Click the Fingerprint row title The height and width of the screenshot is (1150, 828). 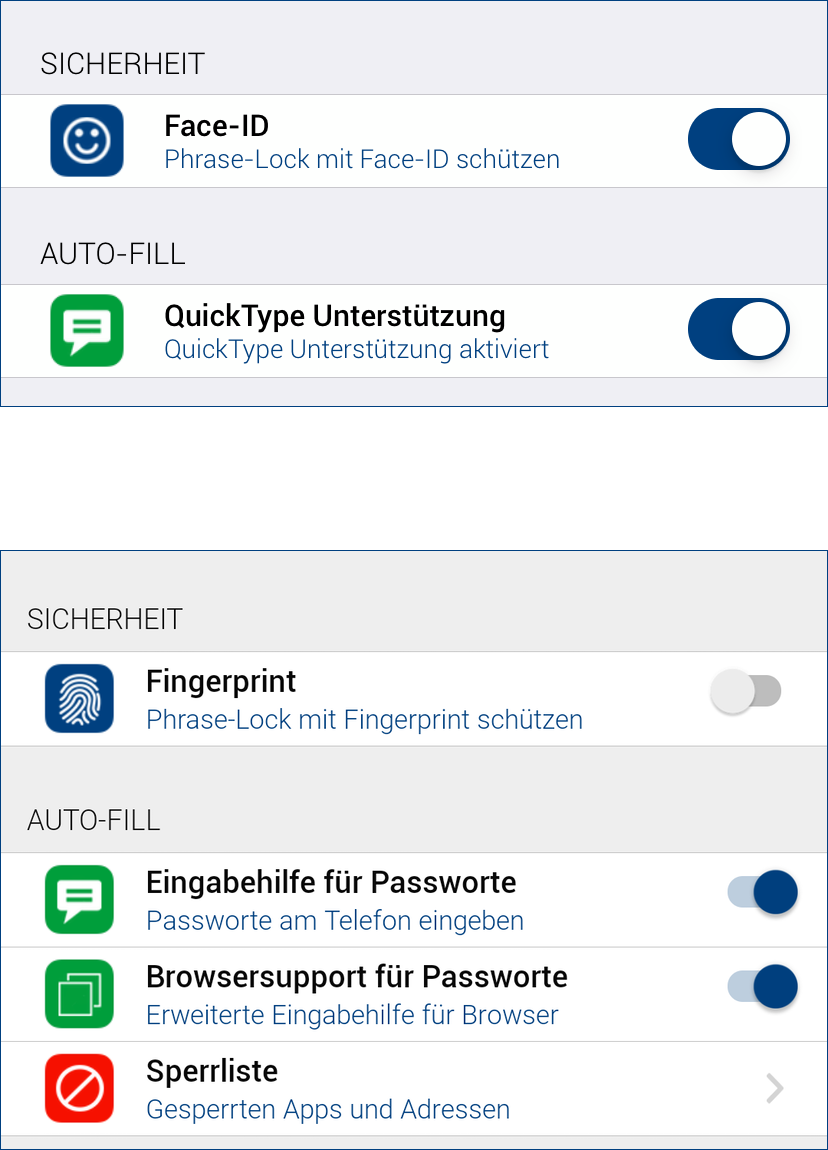tap(221, 682)
